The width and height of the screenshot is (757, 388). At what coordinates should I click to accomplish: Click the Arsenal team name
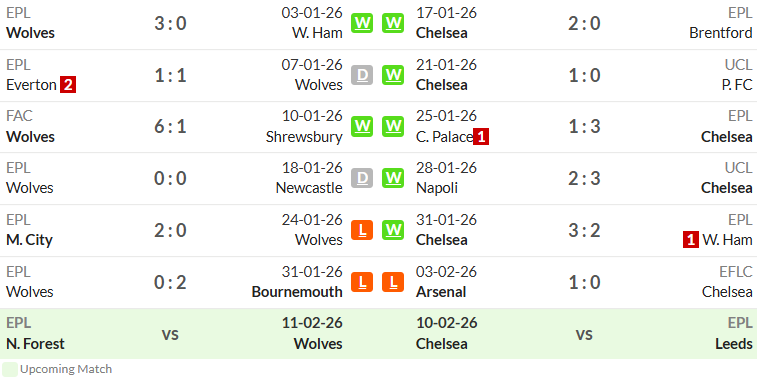(x=441, y=292)
